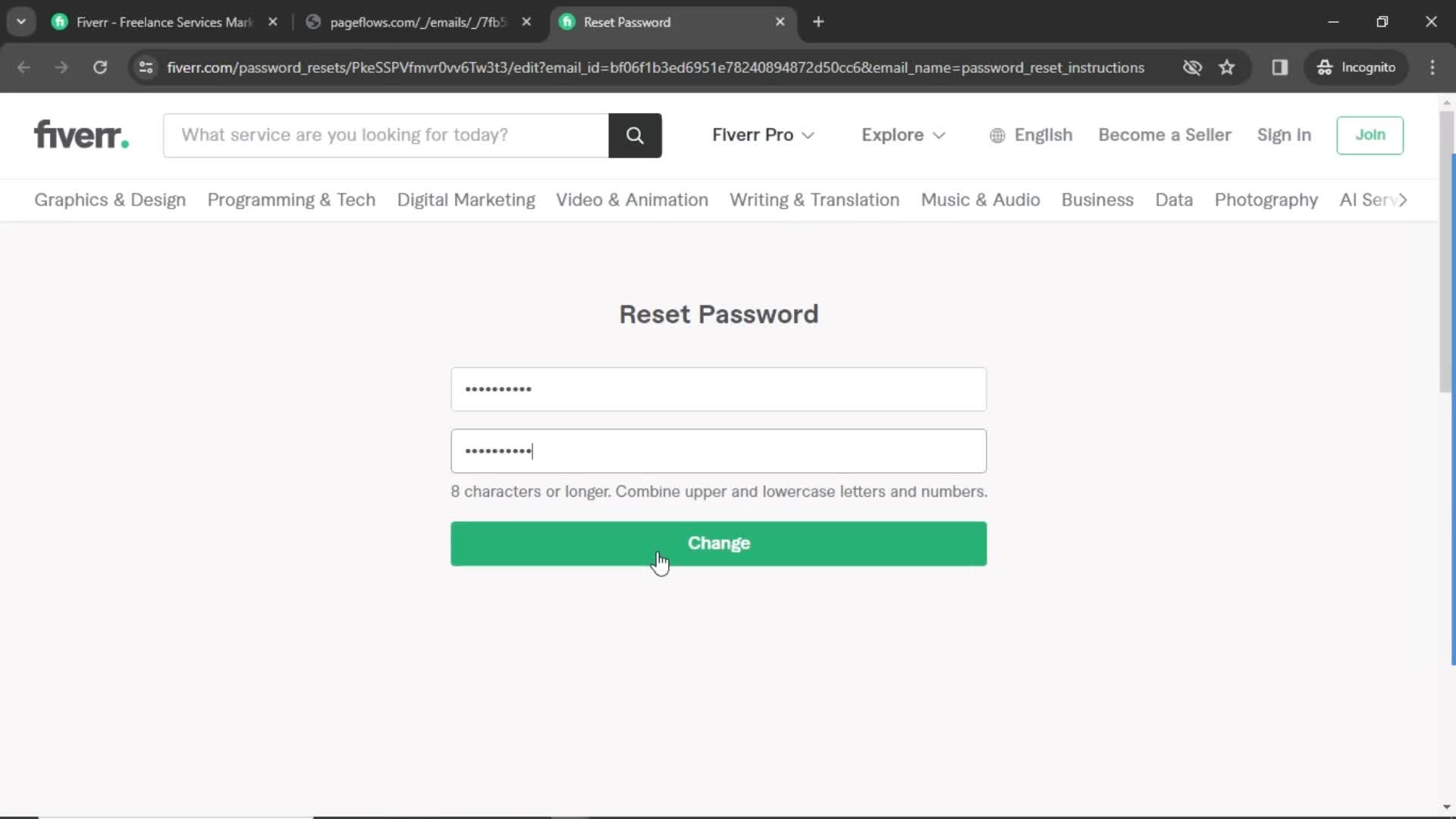This screenshot has width=1456, height=819.
Task: Click the Change password button
Action: [x=719, y=543]
